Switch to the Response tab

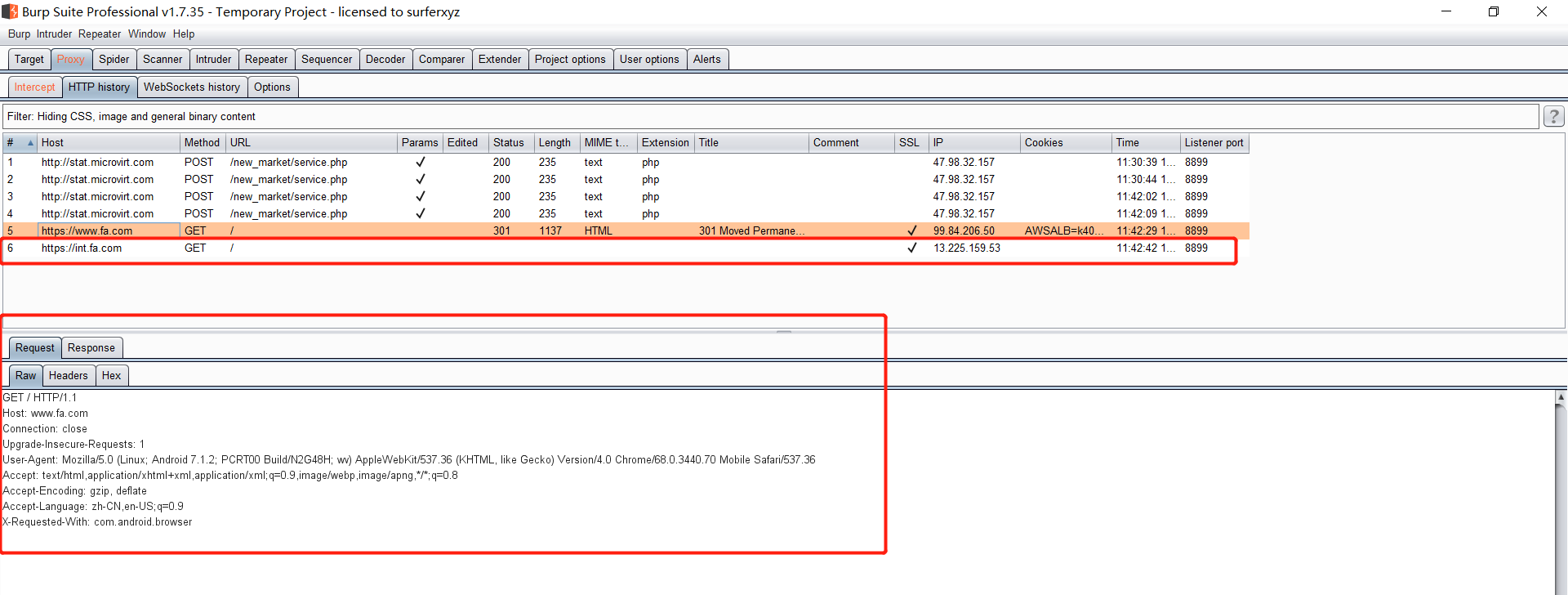pyautogui.click(x=91, y=348)
